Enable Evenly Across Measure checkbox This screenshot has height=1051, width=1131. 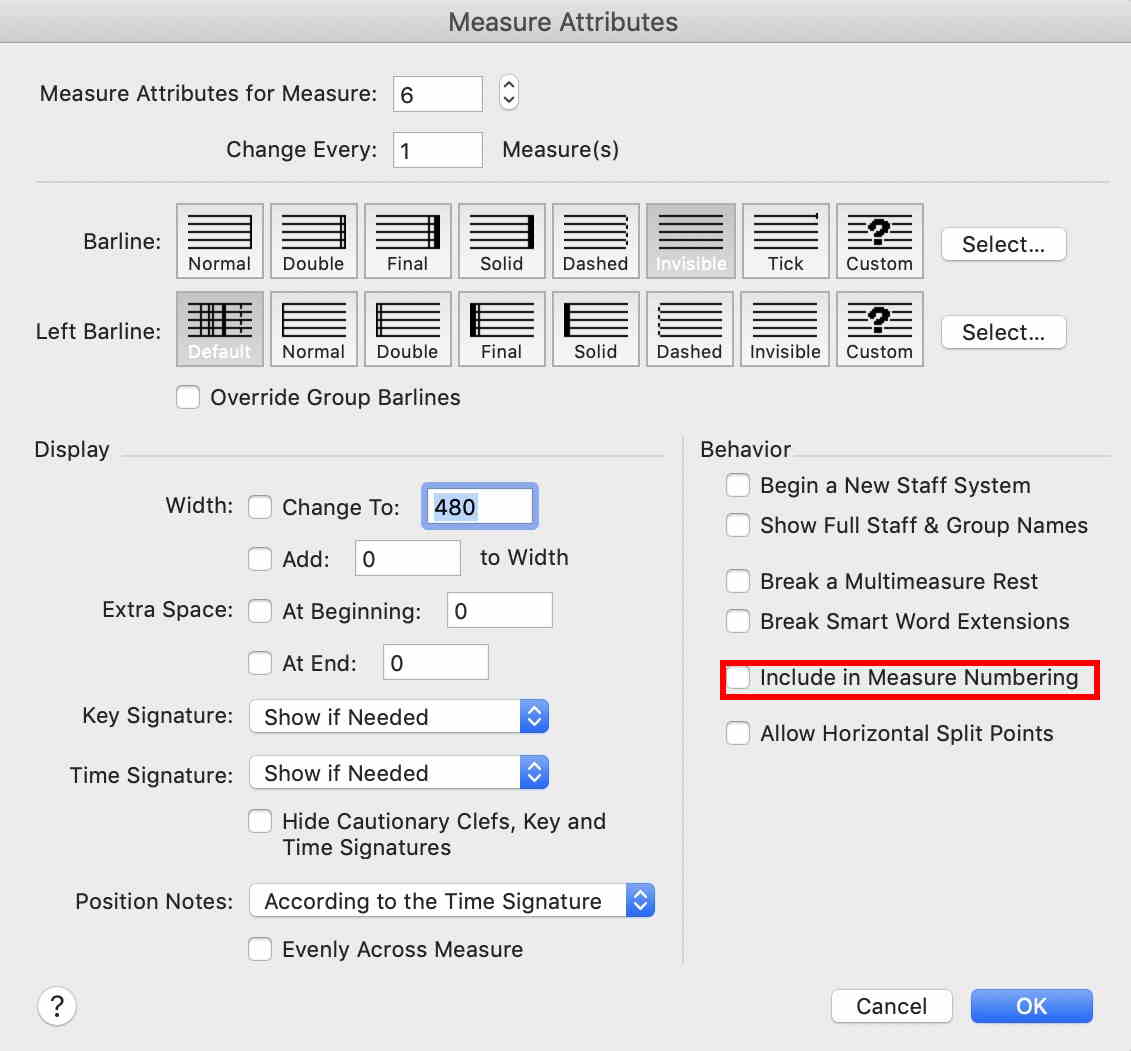pyautogui.click(x=260, y=950)
